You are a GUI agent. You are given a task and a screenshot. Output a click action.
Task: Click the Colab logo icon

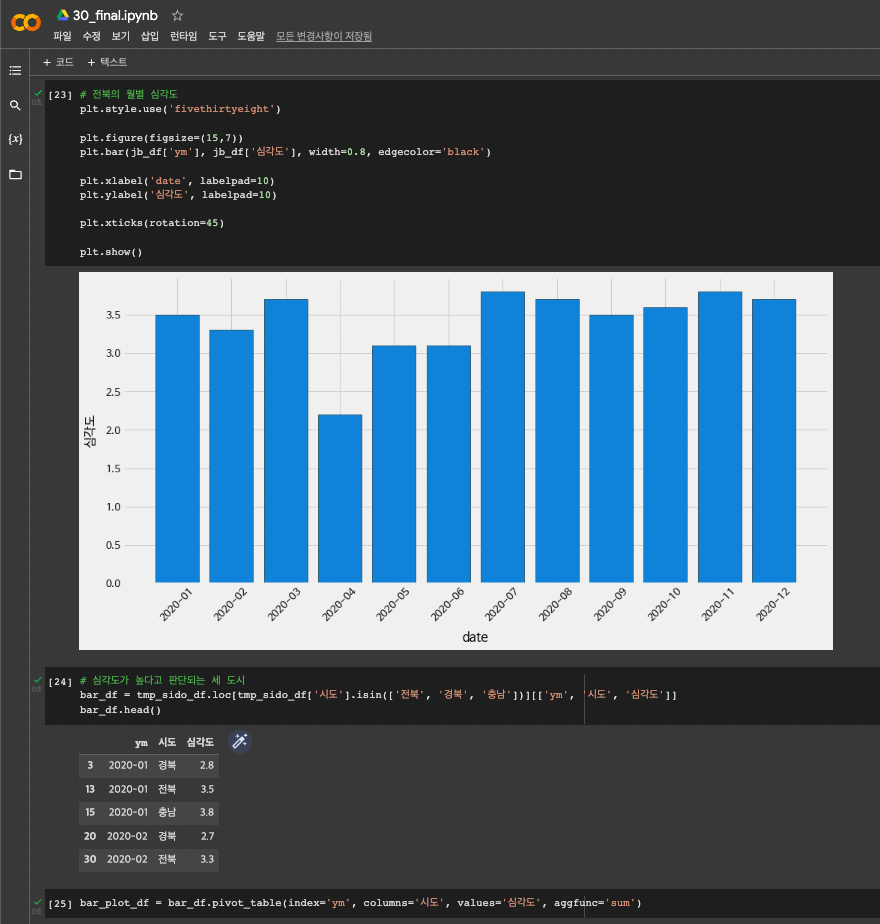tap(26, 23)
